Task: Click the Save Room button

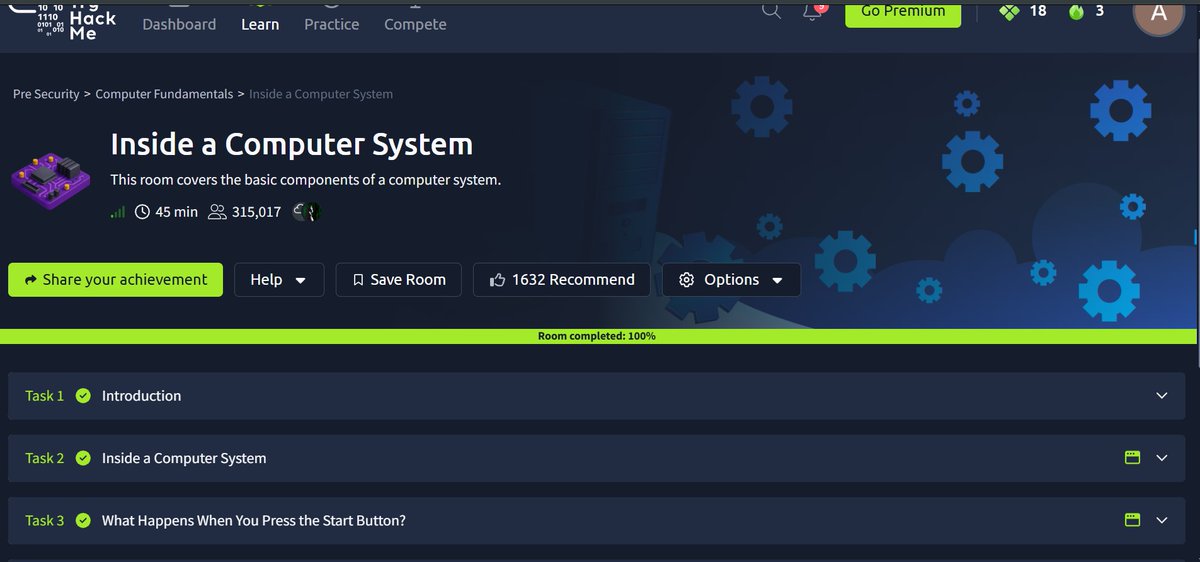Action: [398, 280]
